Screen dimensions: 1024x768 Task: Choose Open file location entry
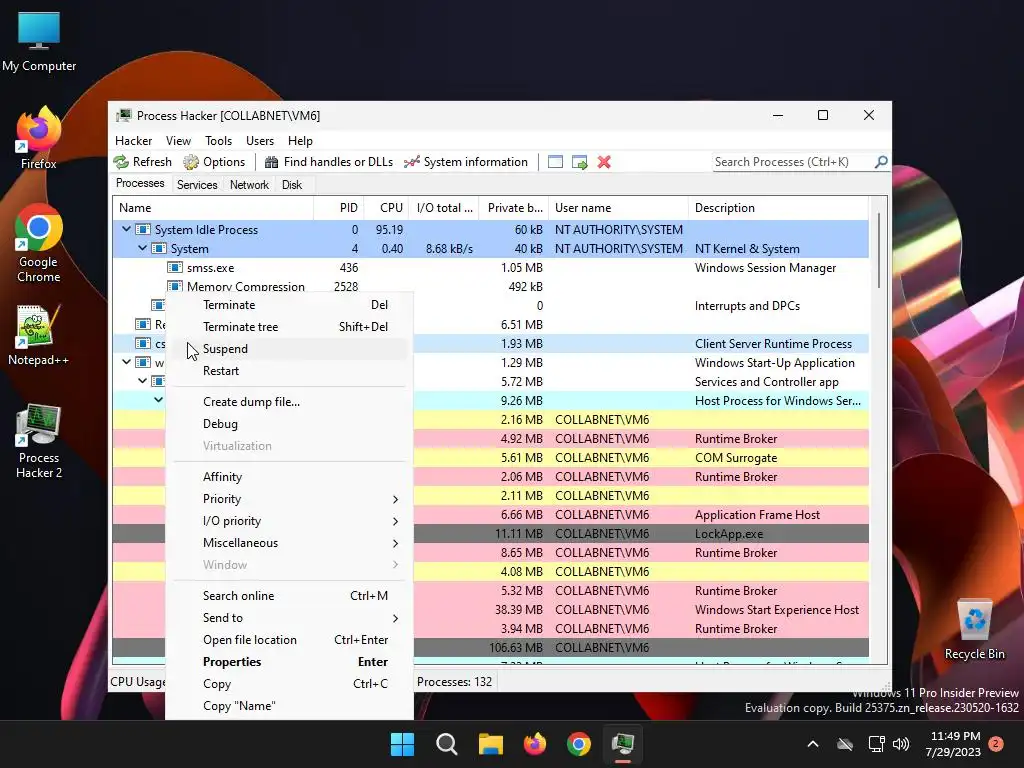(x=289, y=640)
